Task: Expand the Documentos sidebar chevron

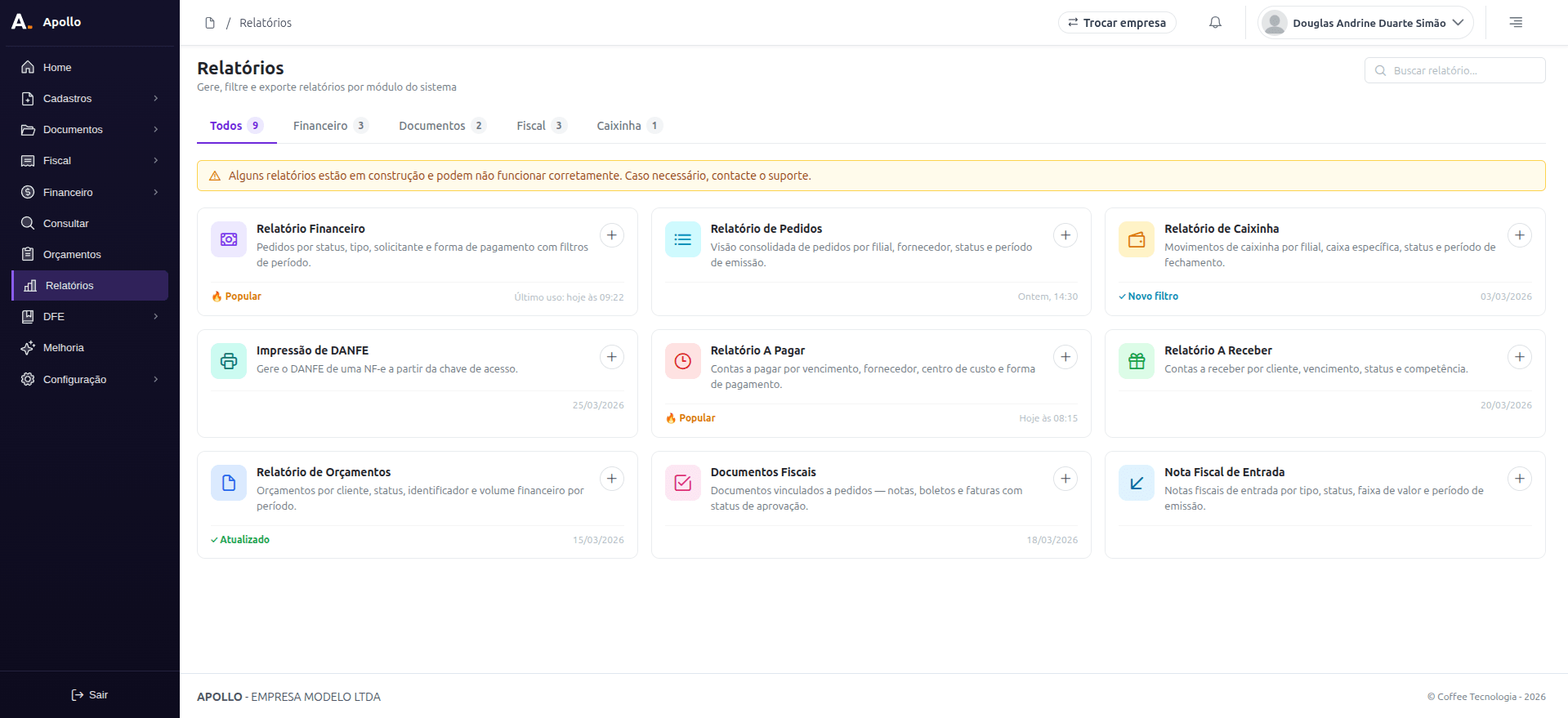Action: click(155, 129)
